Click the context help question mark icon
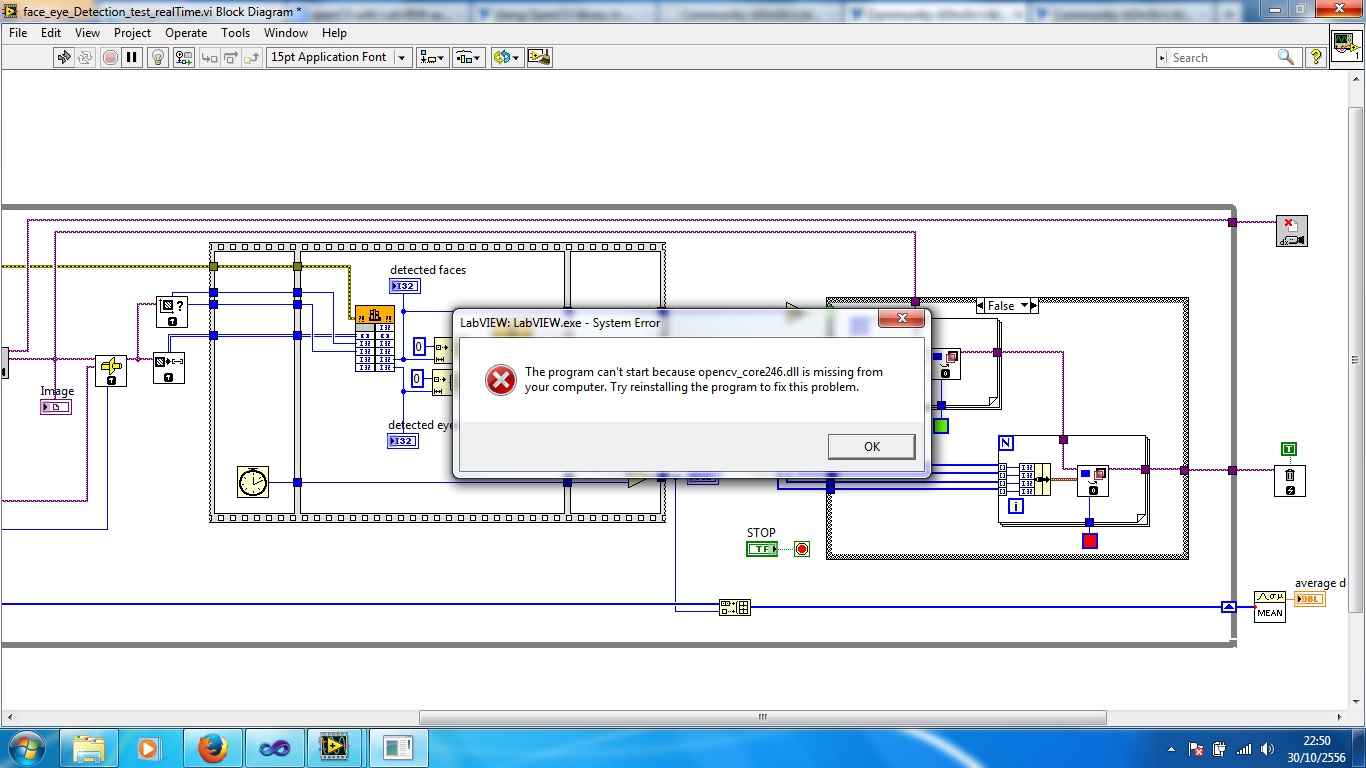This screenshot has height=768, width=1366. coord(1316,57)
